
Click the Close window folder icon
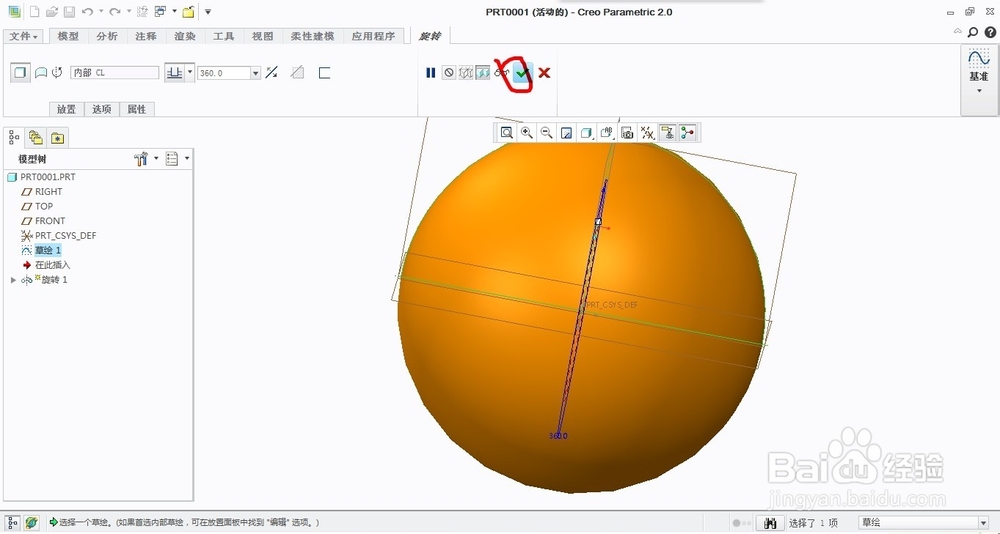[188, 11]
